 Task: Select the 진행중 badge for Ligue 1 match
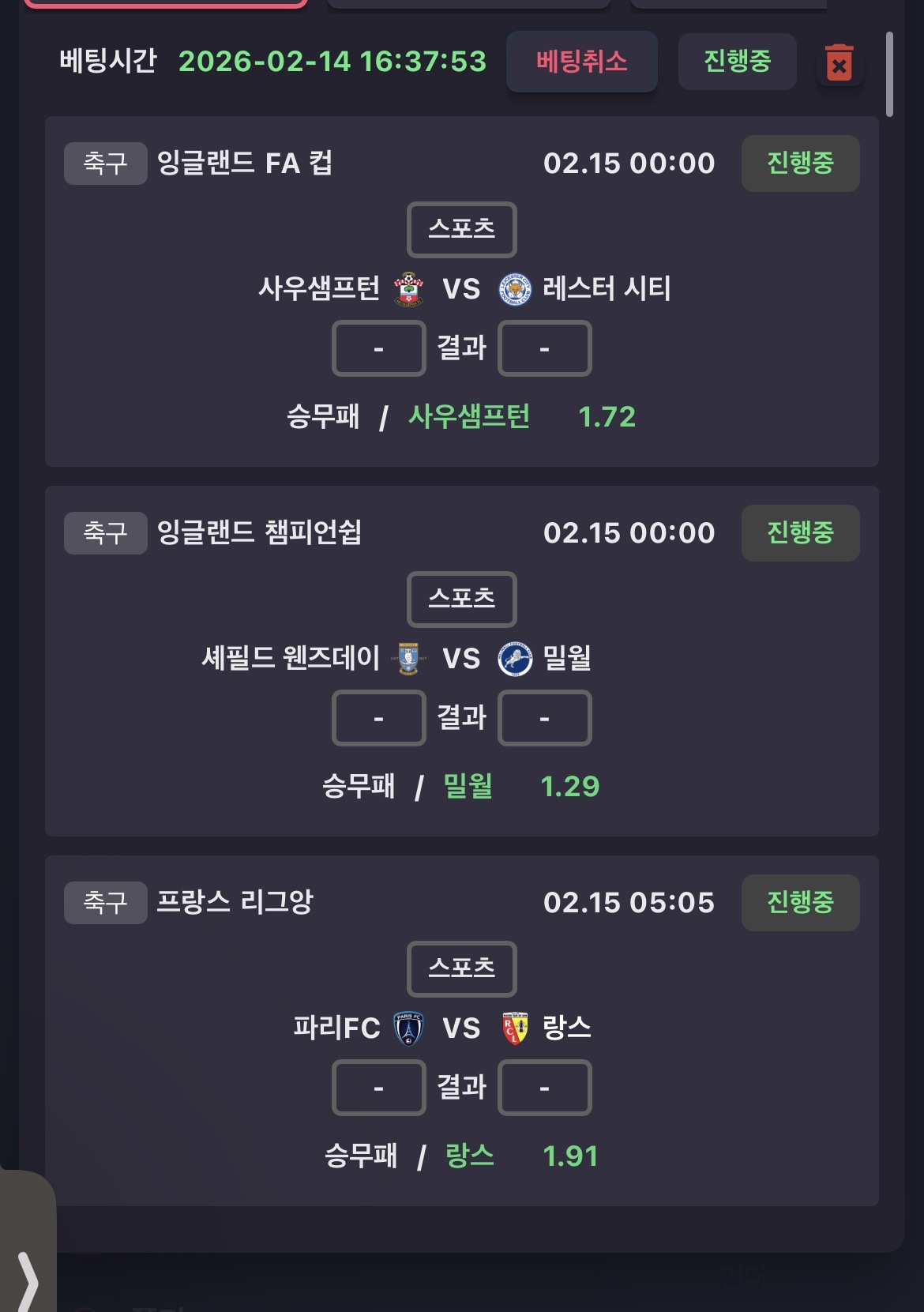[800, 903]
